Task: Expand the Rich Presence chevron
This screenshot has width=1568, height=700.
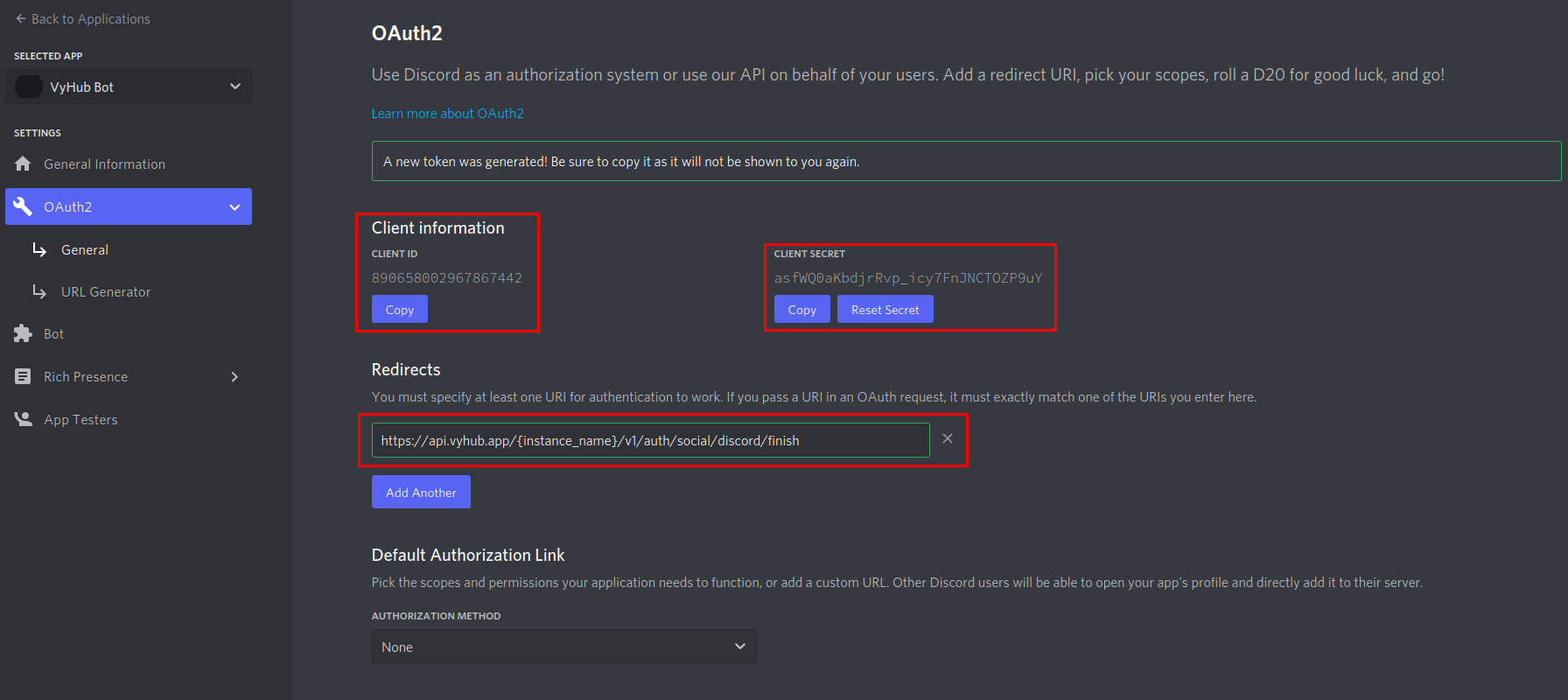Action: pos(234,376)
